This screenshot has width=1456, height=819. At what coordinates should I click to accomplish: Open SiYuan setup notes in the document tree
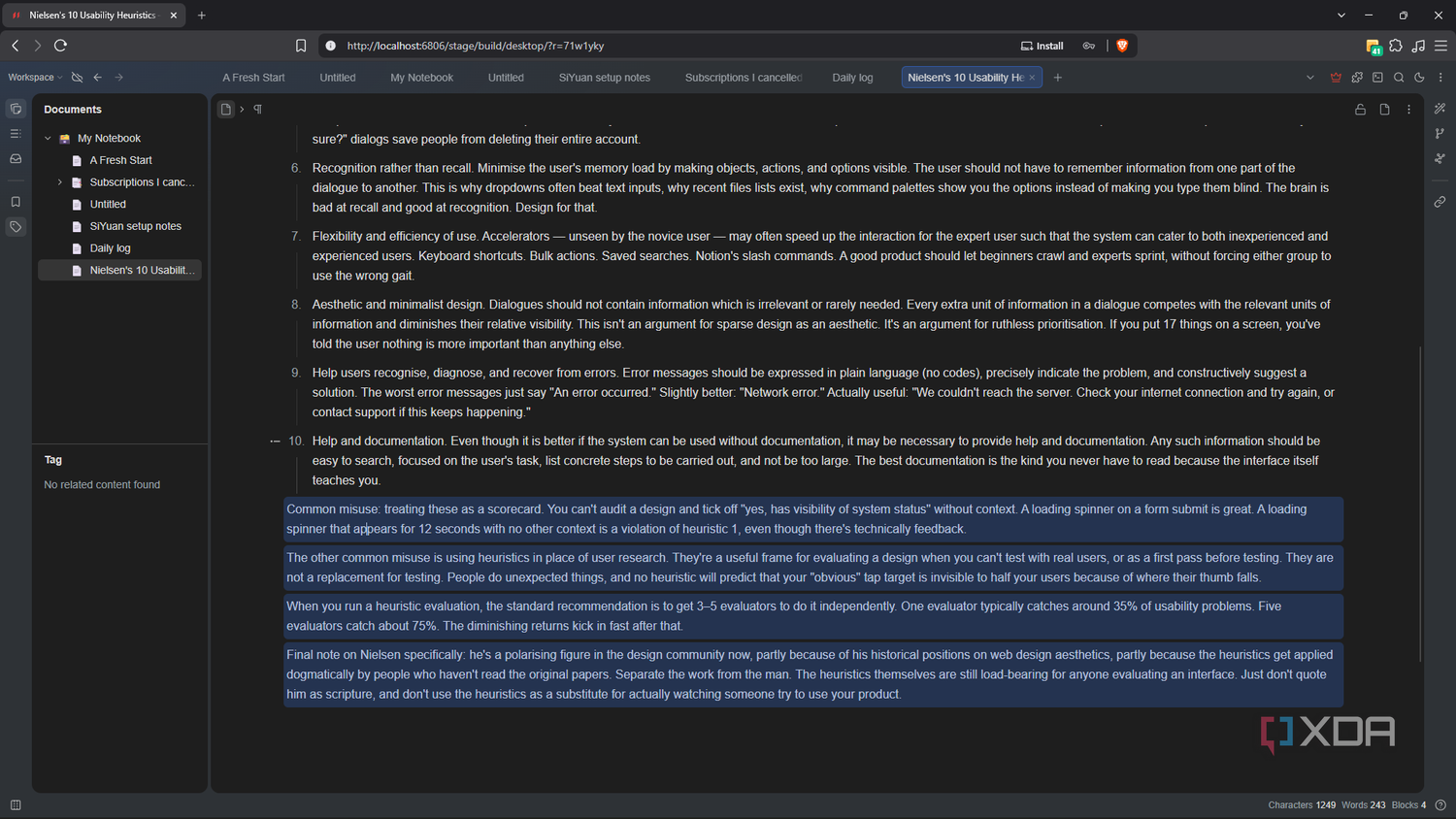pos(121,226)
